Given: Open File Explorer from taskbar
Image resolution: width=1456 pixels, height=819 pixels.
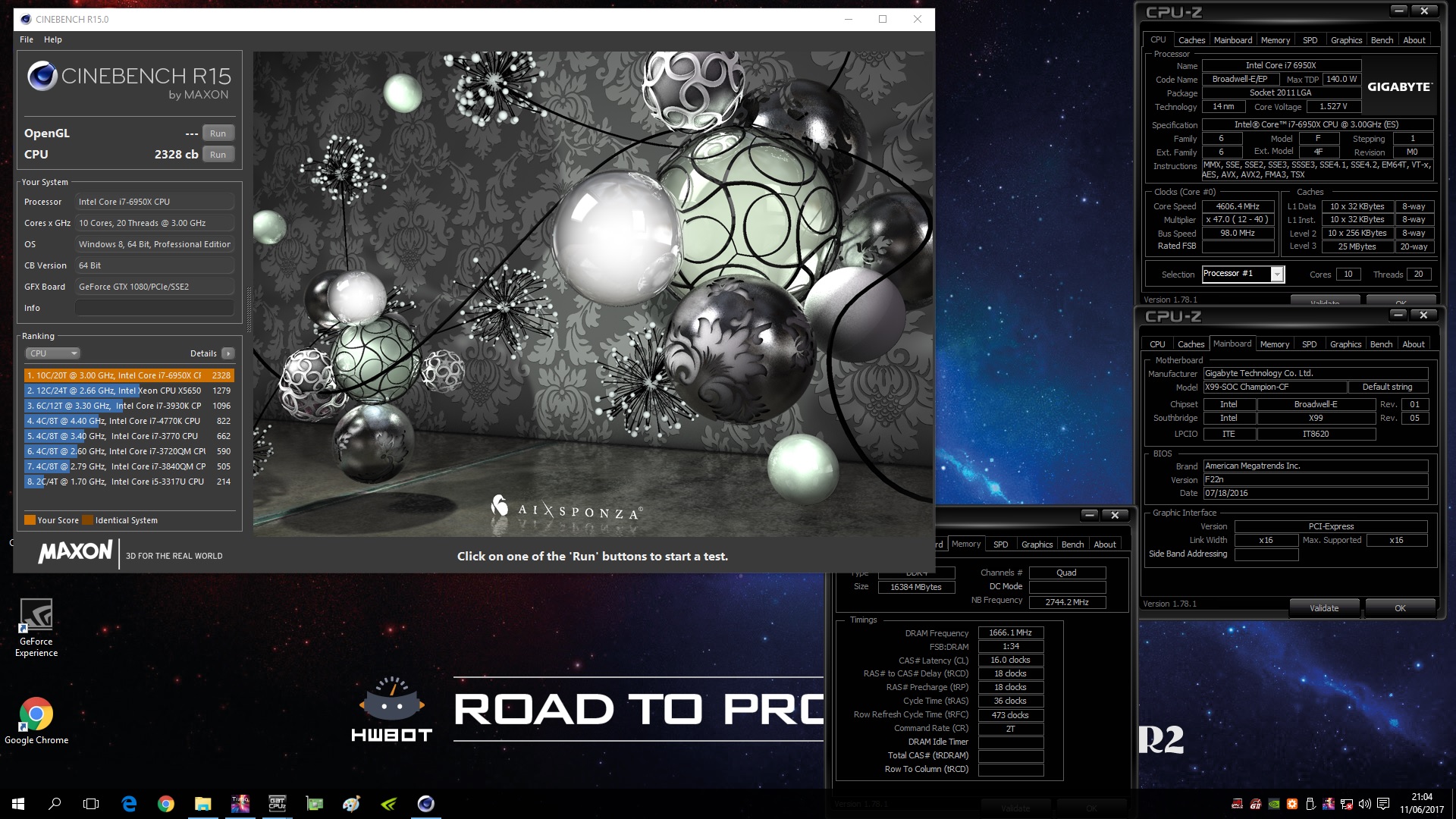Looking at the screenshot, I should [x=202, y=804].
